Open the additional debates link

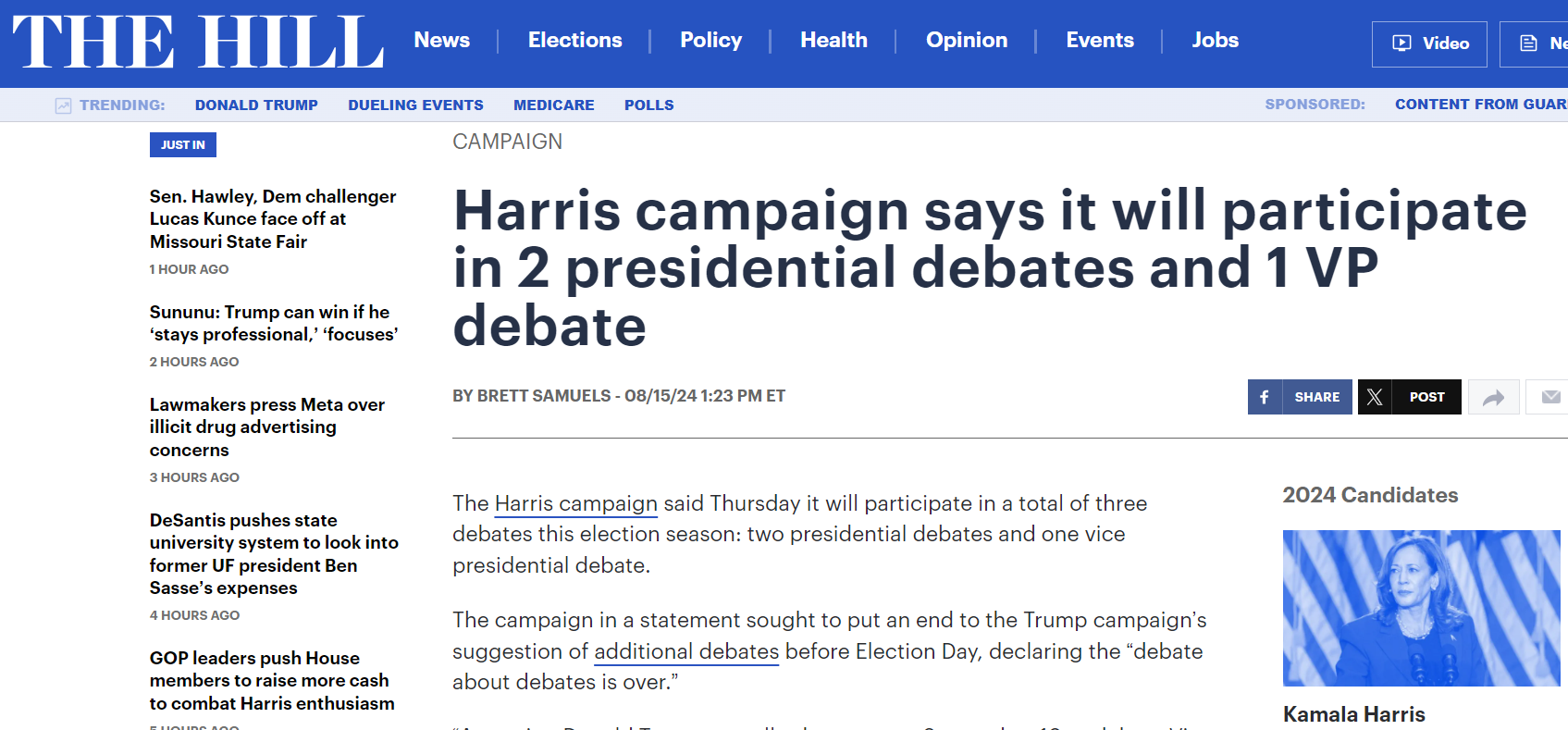point(686,651)
